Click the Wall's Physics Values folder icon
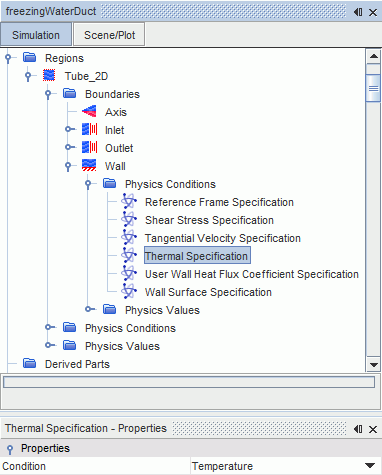Viewport: 382px width, 475px height. (x=109, y=309)
